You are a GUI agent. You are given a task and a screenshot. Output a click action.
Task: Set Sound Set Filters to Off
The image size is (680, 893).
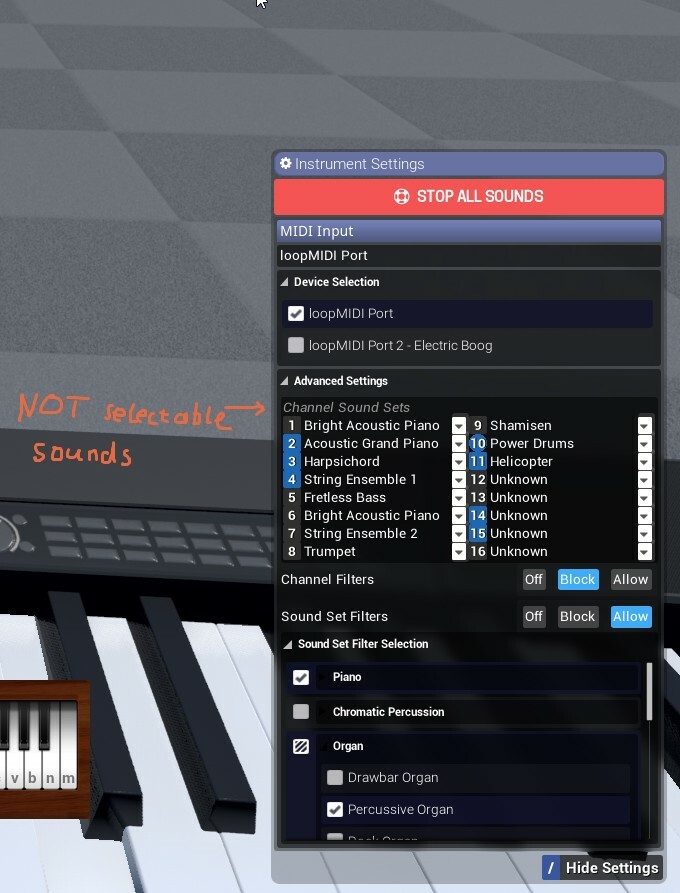(x=534, y=616)
